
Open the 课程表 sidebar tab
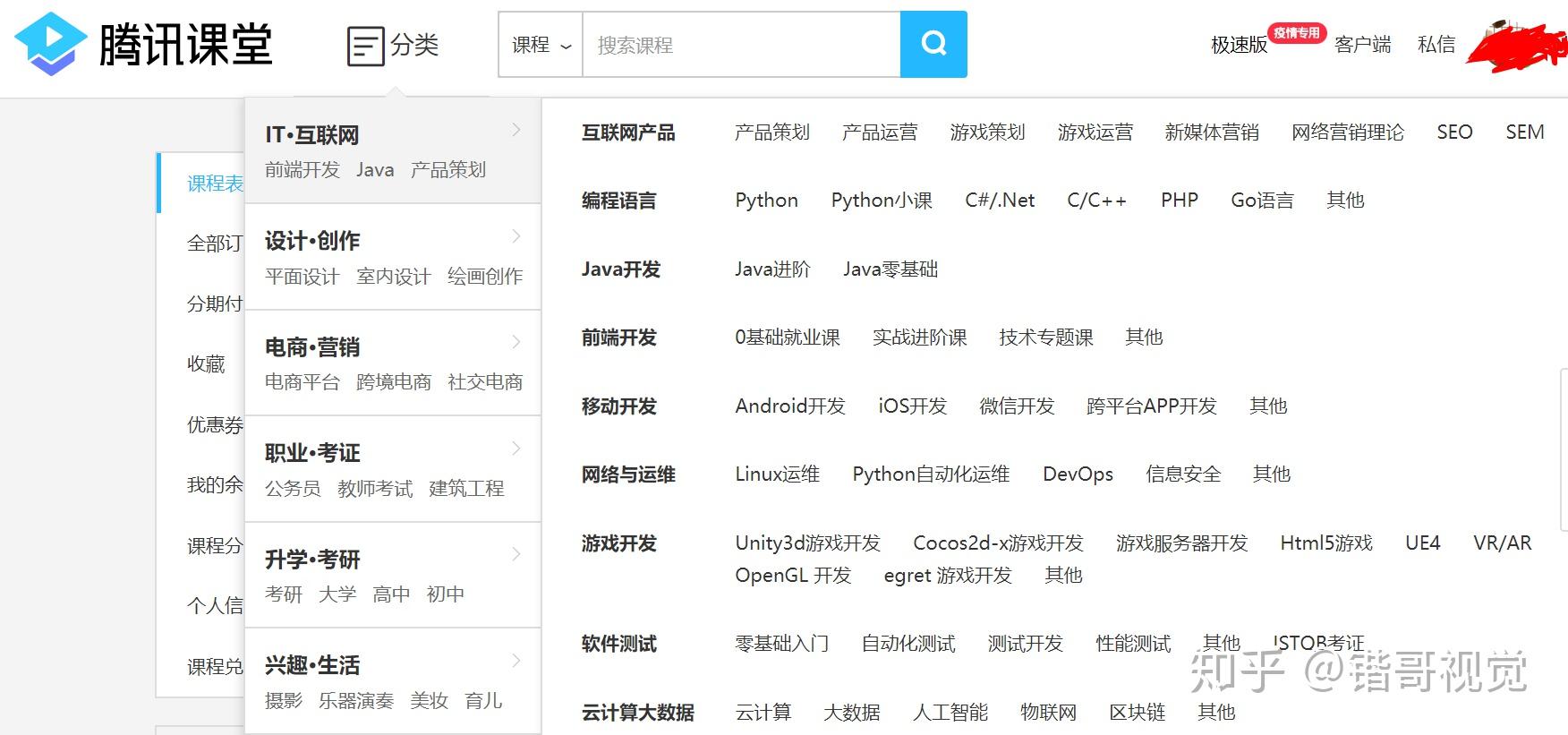[215, 184]
